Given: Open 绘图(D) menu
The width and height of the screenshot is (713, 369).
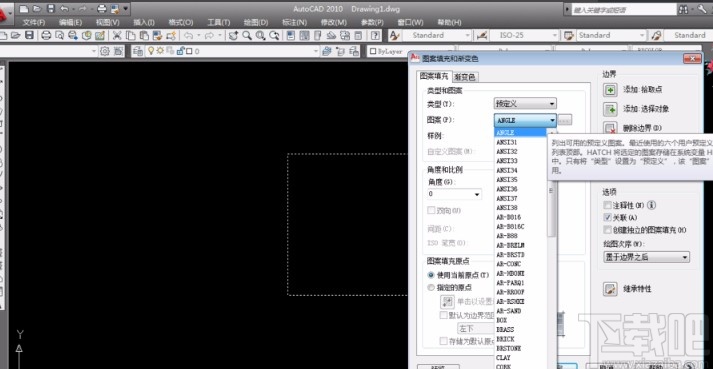Looking at the screenshot, I should pyautogui.click(x=256, y=22).
